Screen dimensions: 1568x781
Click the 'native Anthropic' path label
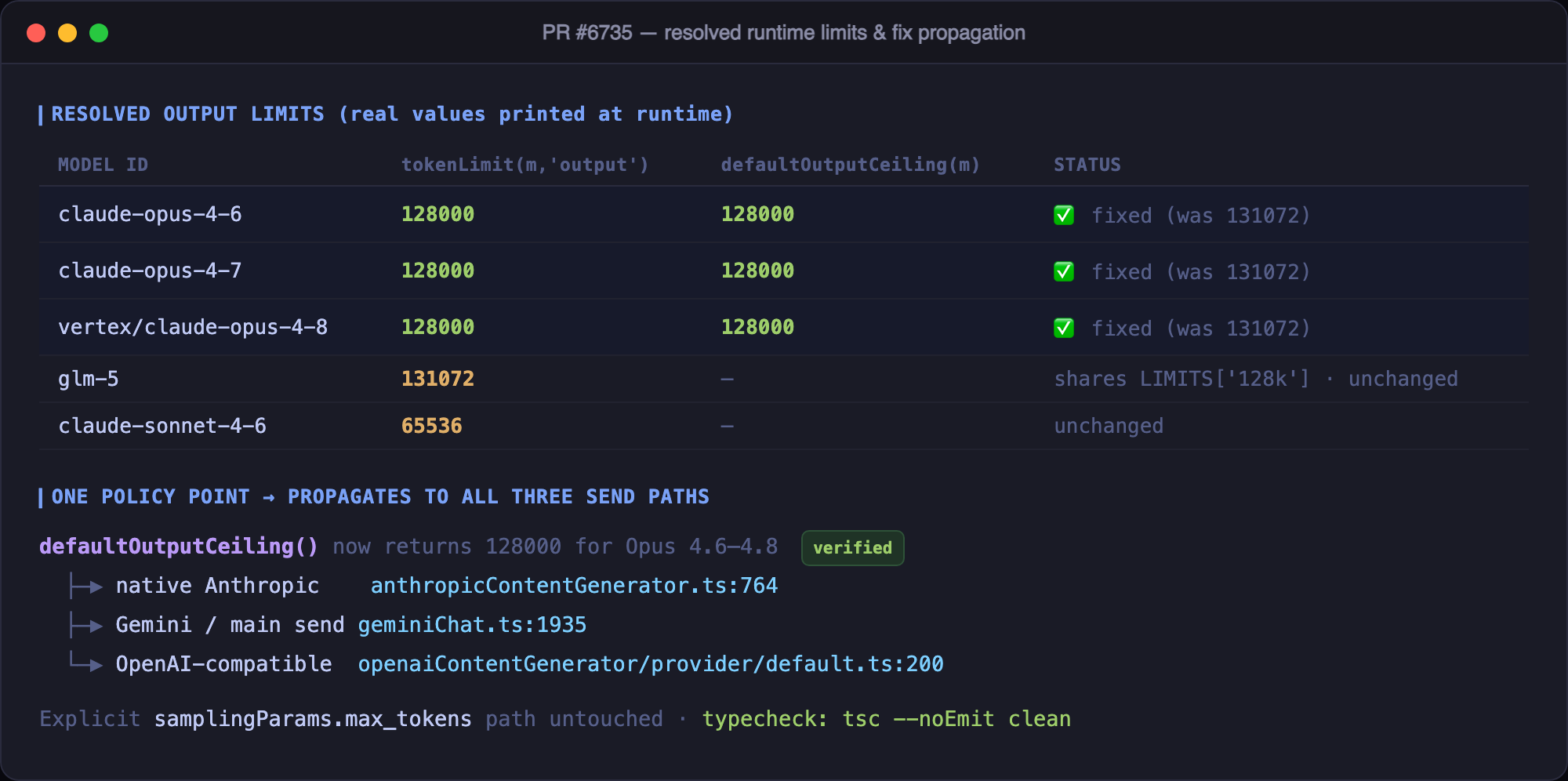coord(217,586)
